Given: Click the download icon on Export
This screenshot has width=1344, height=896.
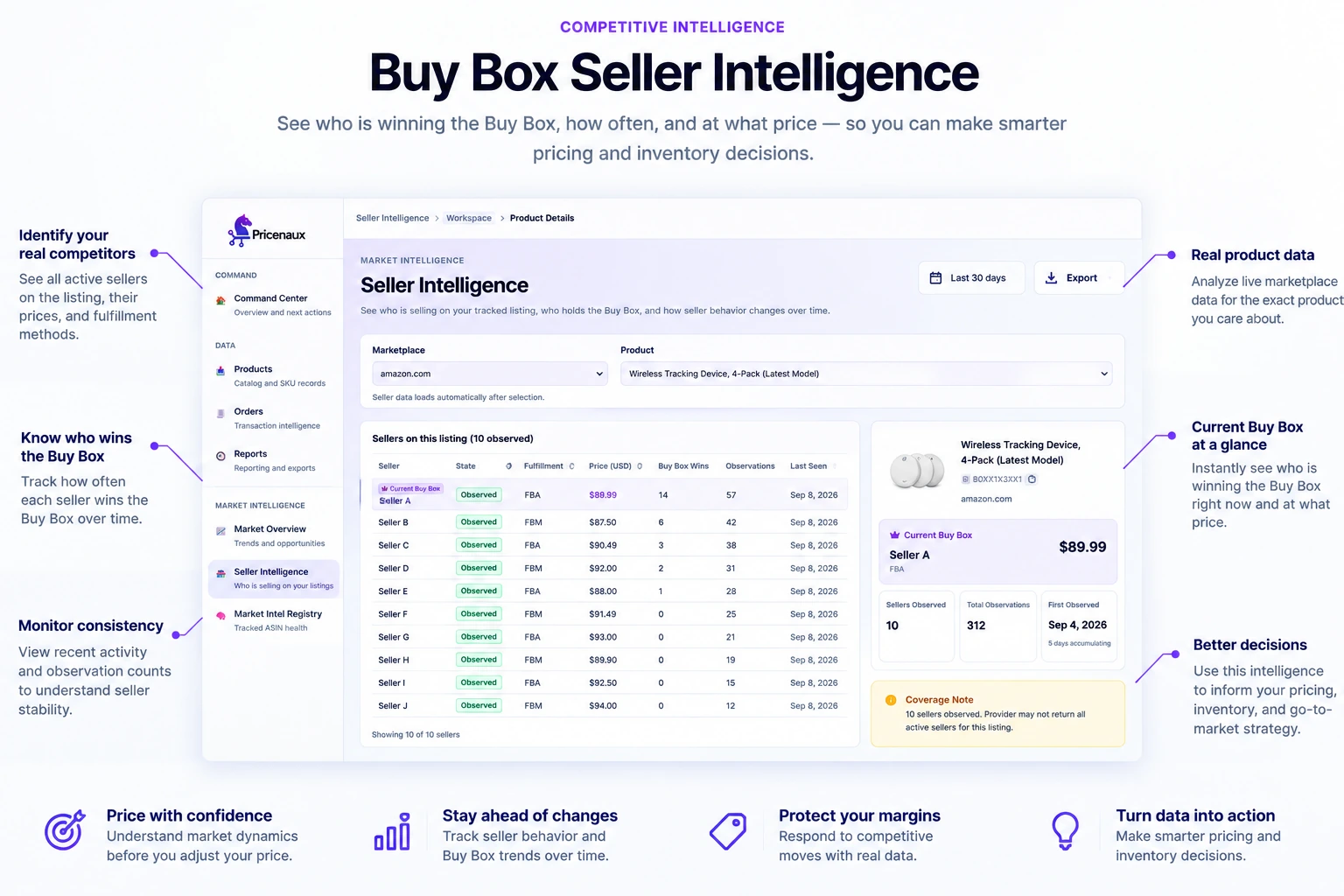Looking at the screenshot, I should 1051,278.
